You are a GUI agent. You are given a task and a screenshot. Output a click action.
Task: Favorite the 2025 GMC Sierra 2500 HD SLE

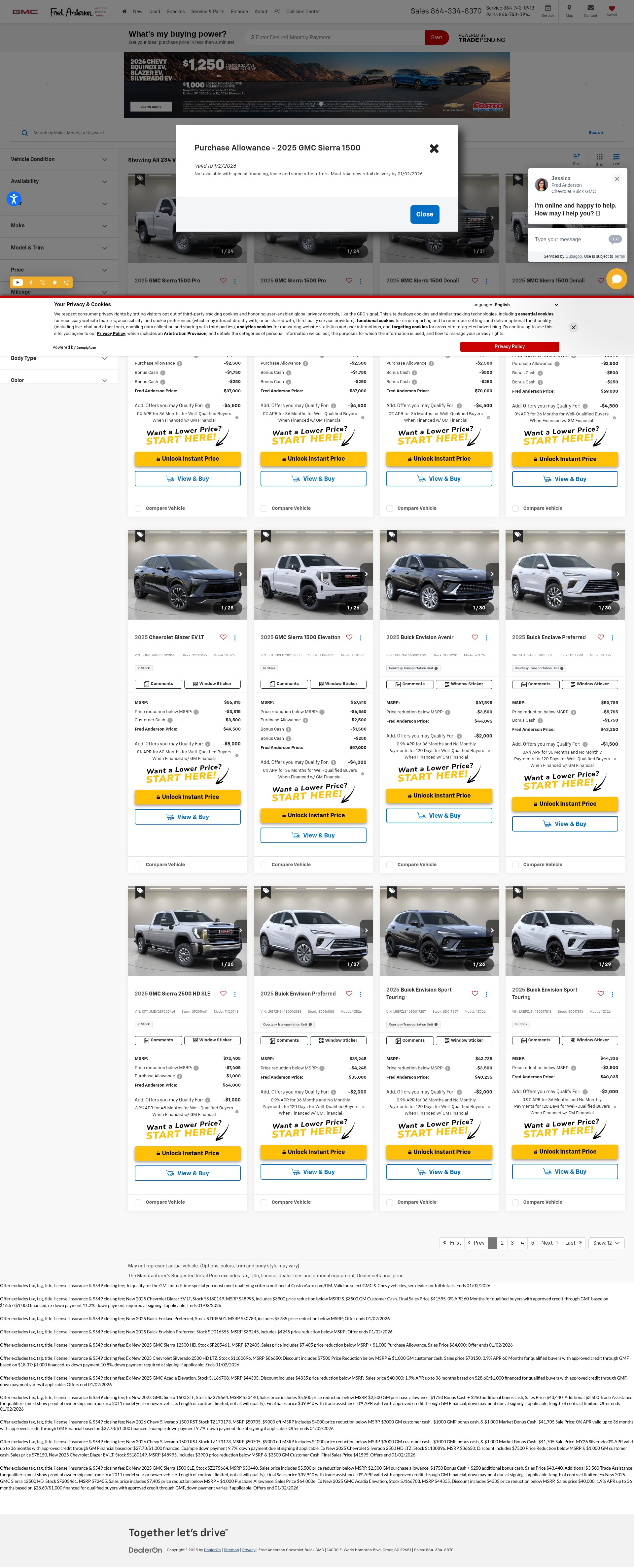pos(223,994)
